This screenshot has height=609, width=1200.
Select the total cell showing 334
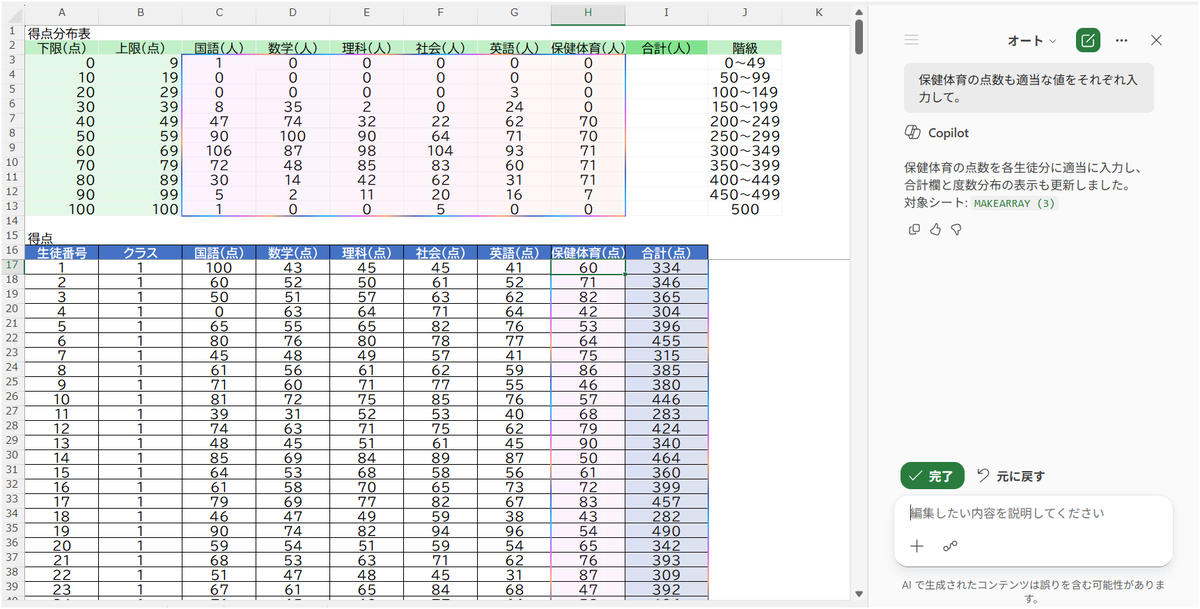pos(666,268)
